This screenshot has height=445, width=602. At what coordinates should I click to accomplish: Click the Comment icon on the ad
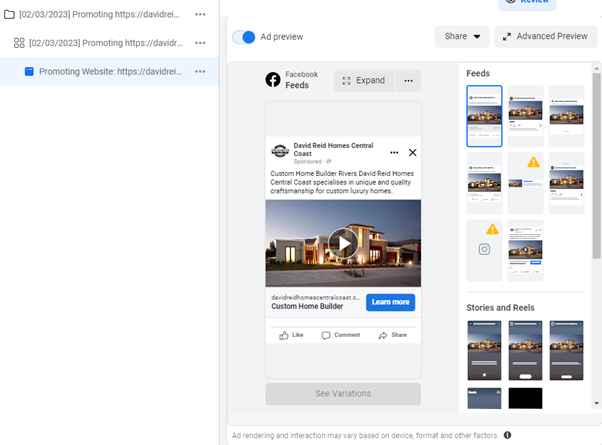click(340, 335)
